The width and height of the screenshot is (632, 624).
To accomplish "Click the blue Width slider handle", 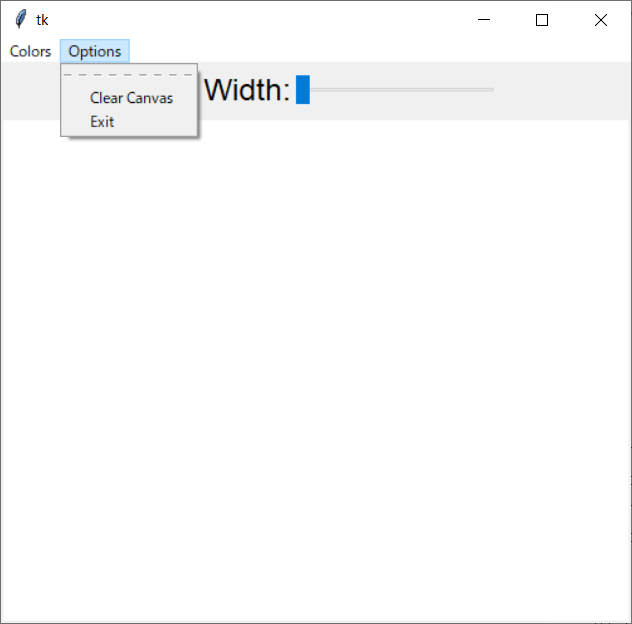I will coord(303,89).
